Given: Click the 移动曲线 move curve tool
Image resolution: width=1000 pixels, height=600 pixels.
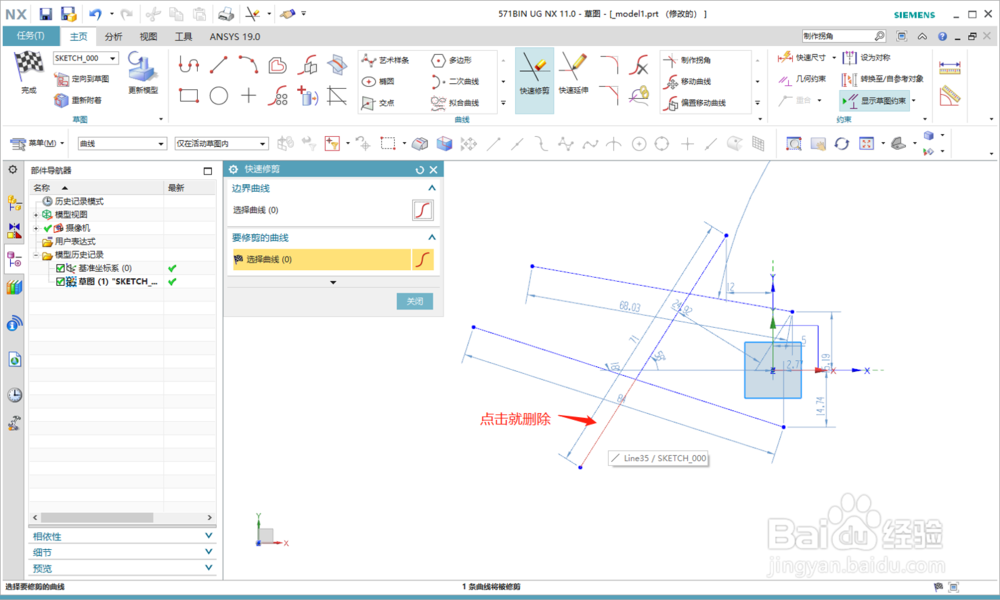Looking at the screenshot, I should [687, 82].
